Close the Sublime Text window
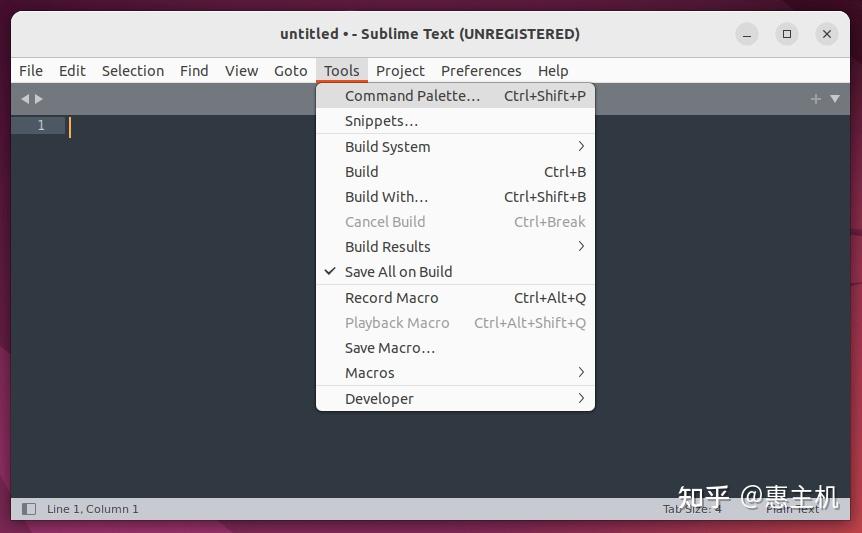862x533 pixels. click(x=826, y=34)
